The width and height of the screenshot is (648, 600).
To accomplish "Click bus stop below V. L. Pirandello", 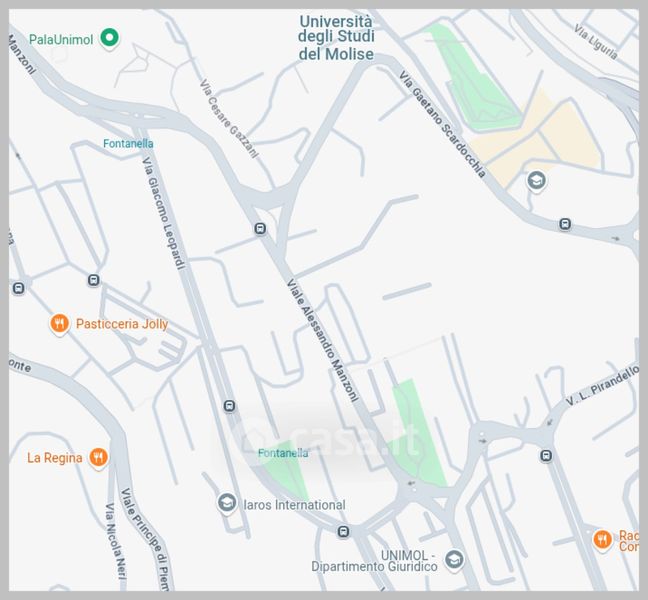I will click(546, 456).
